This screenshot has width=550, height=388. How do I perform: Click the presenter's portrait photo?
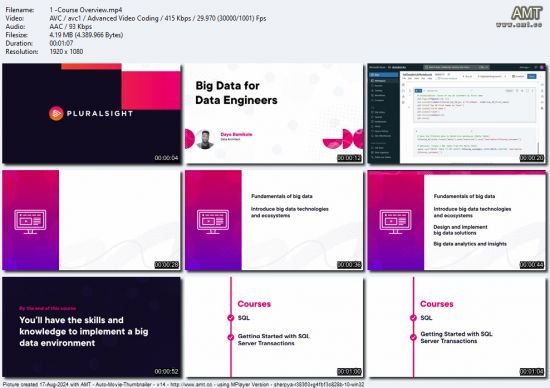coord(205,139)
